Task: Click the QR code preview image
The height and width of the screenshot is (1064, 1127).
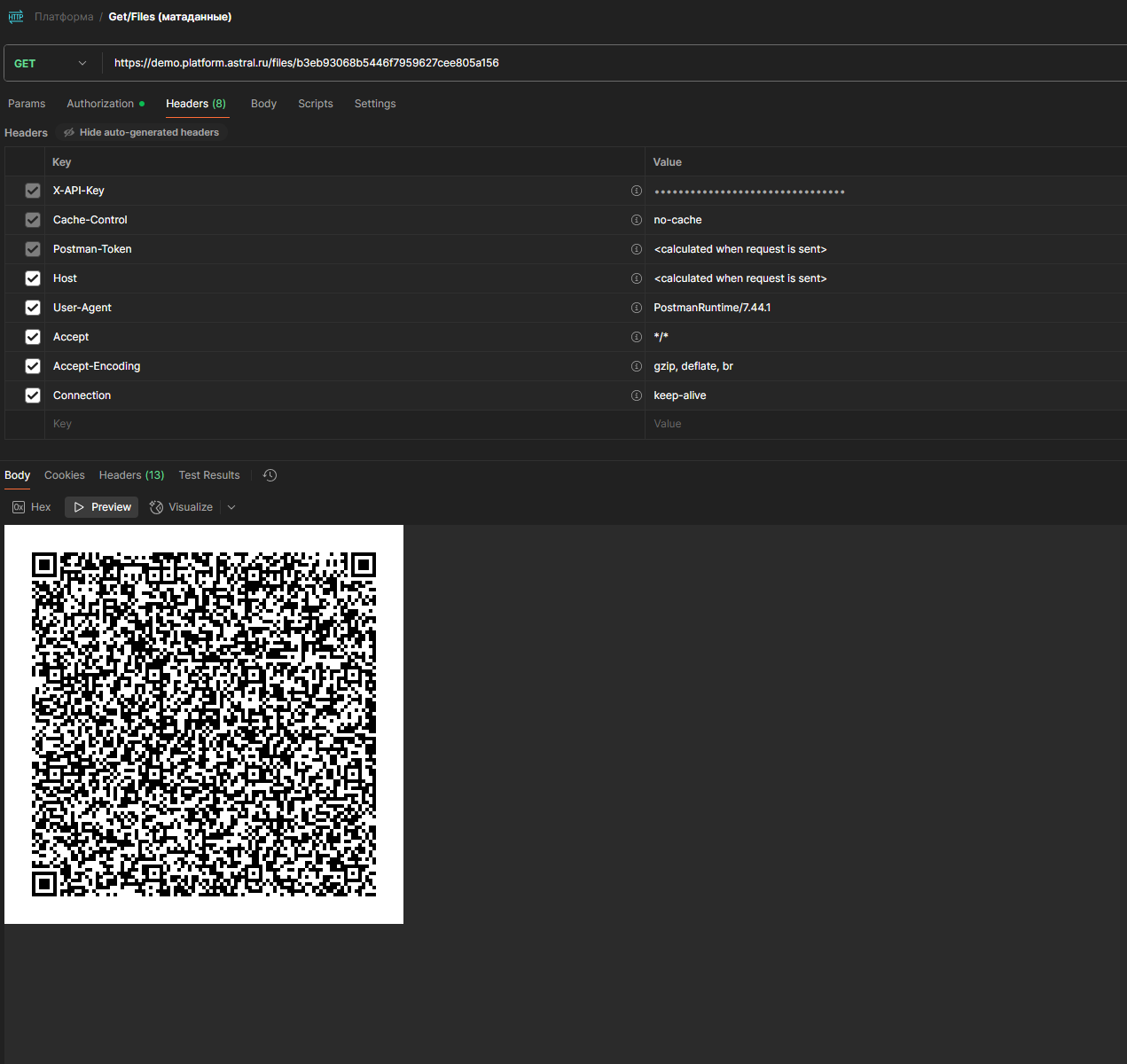Action: coord(204,724)
